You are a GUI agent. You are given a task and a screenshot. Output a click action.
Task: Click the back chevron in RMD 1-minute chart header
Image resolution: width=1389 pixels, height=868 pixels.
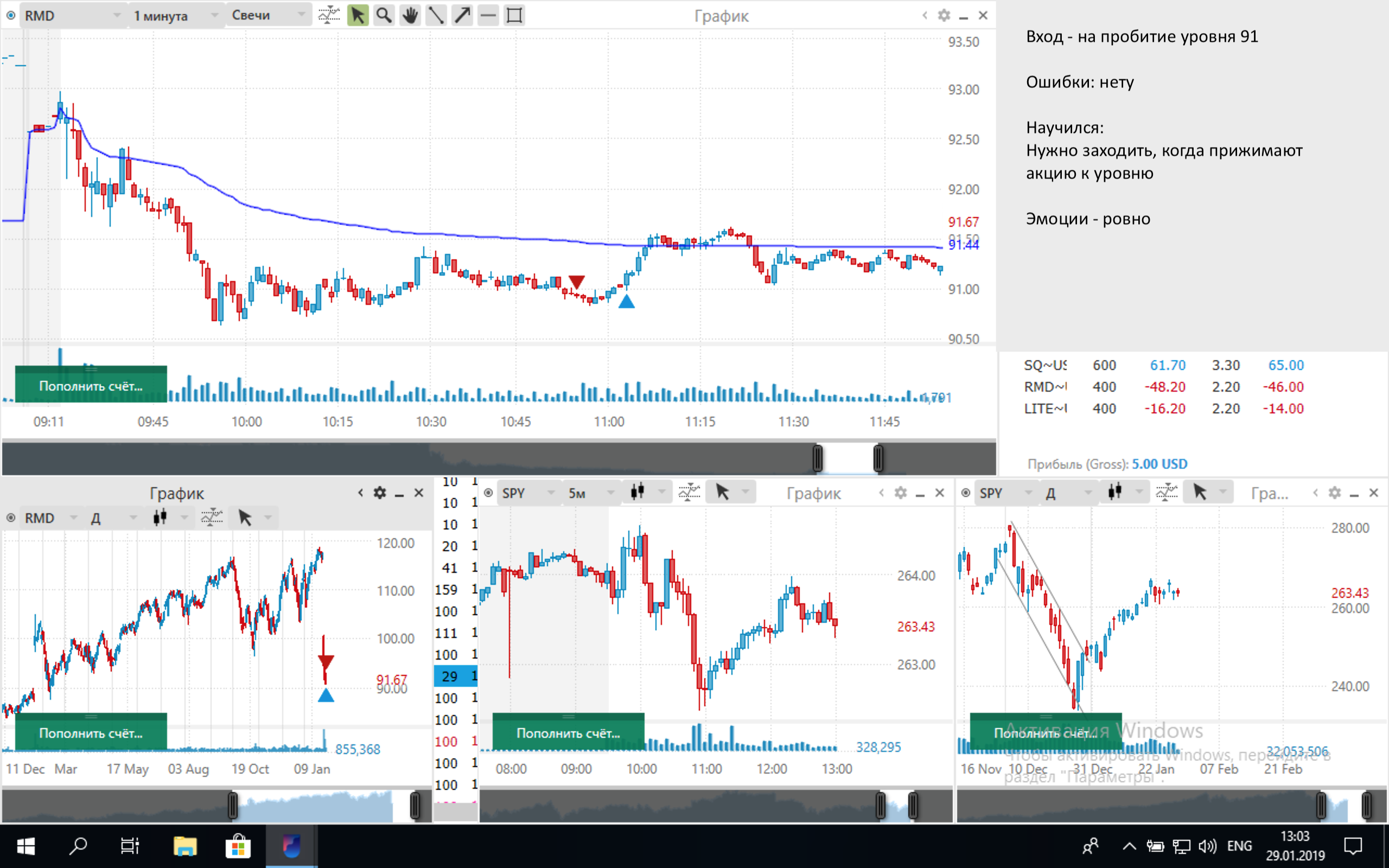point(925,16)
